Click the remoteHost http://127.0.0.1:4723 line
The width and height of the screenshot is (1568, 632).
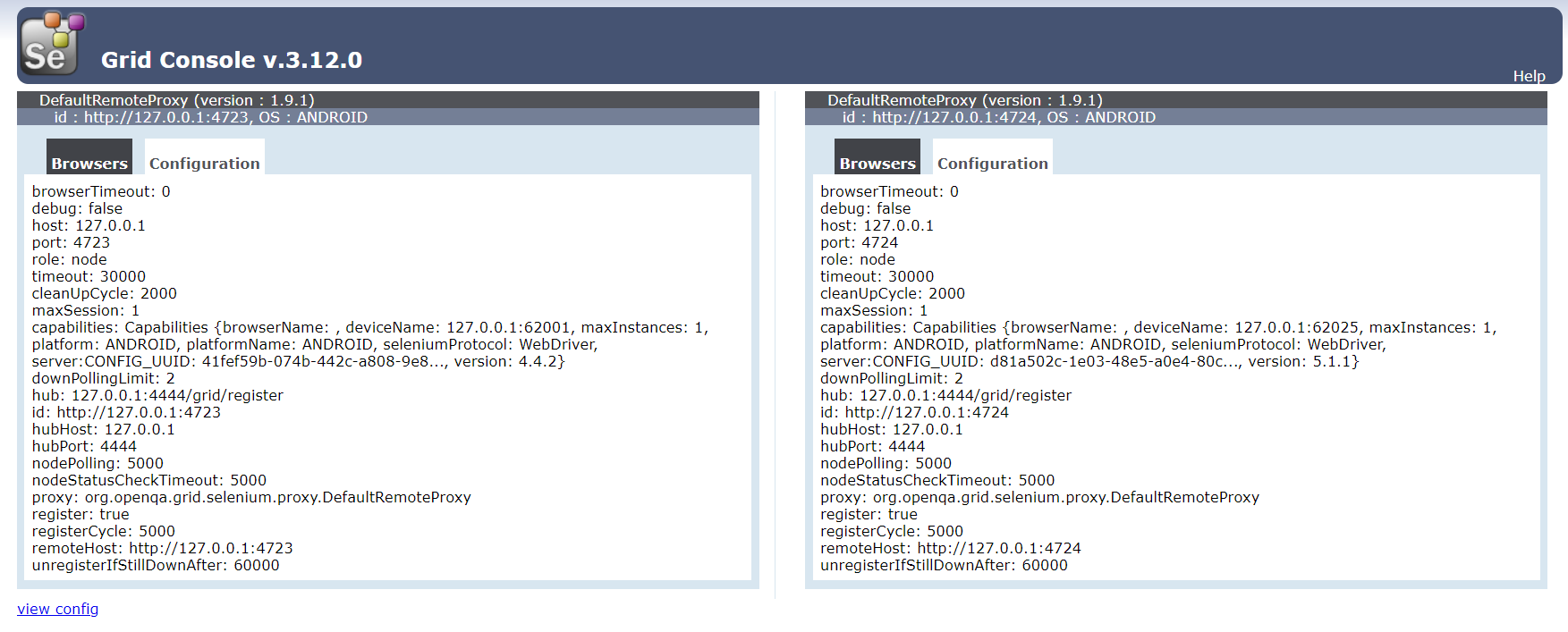click(x=162, y=548)
